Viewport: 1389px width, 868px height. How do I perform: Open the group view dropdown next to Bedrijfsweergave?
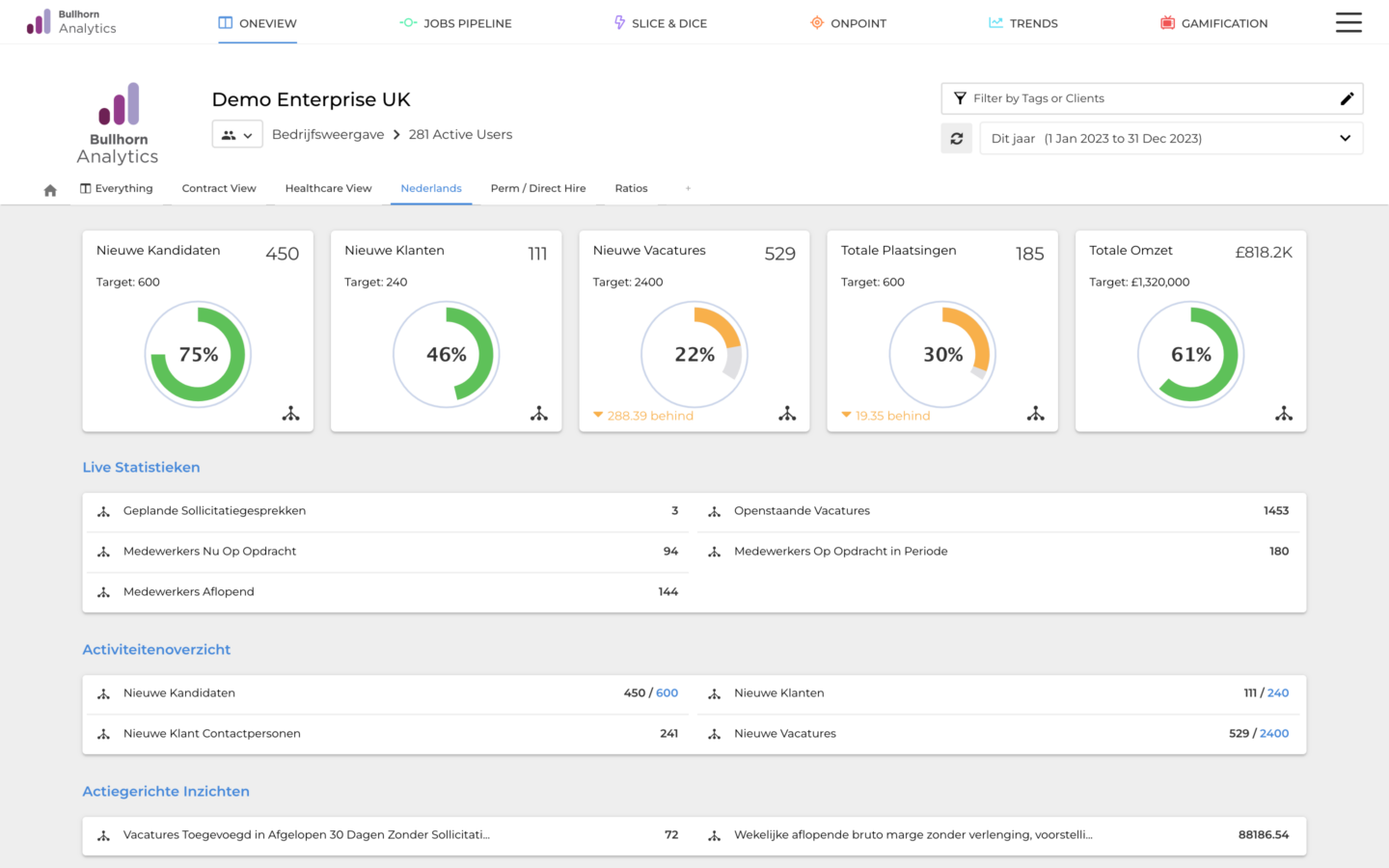237,134
